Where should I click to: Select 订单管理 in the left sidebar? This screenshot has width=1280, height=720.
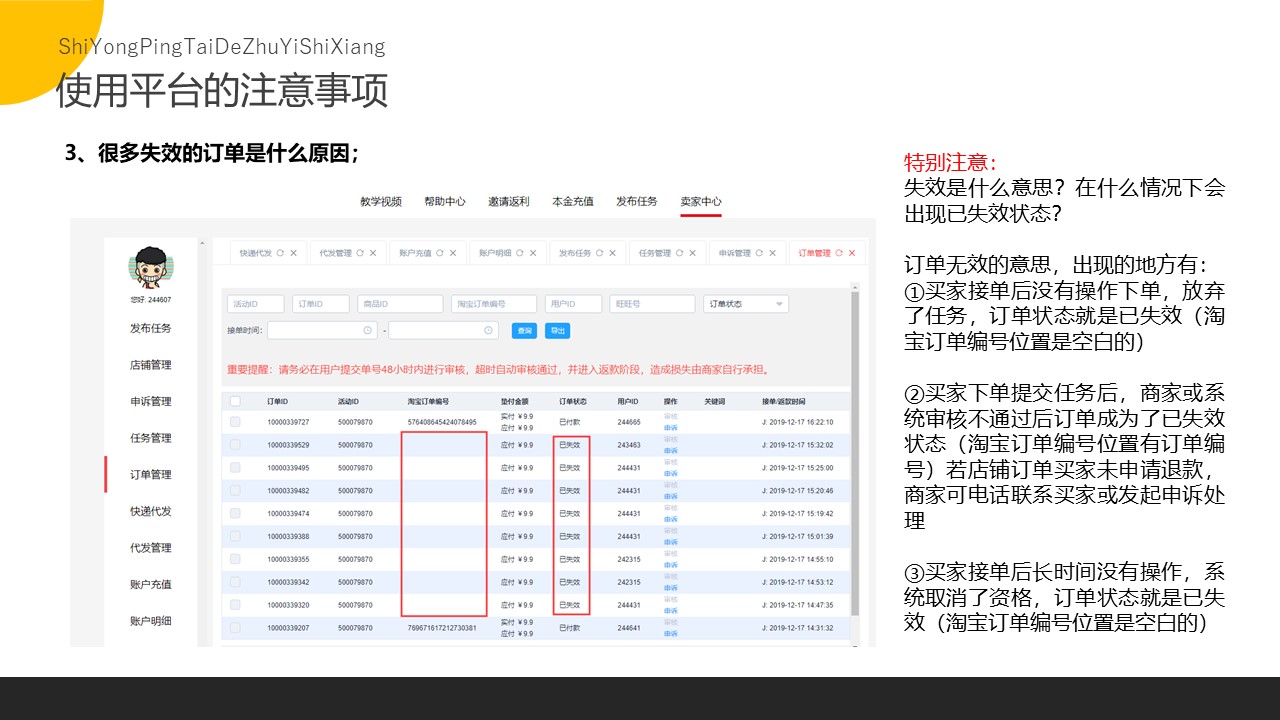tap(151, 475)
